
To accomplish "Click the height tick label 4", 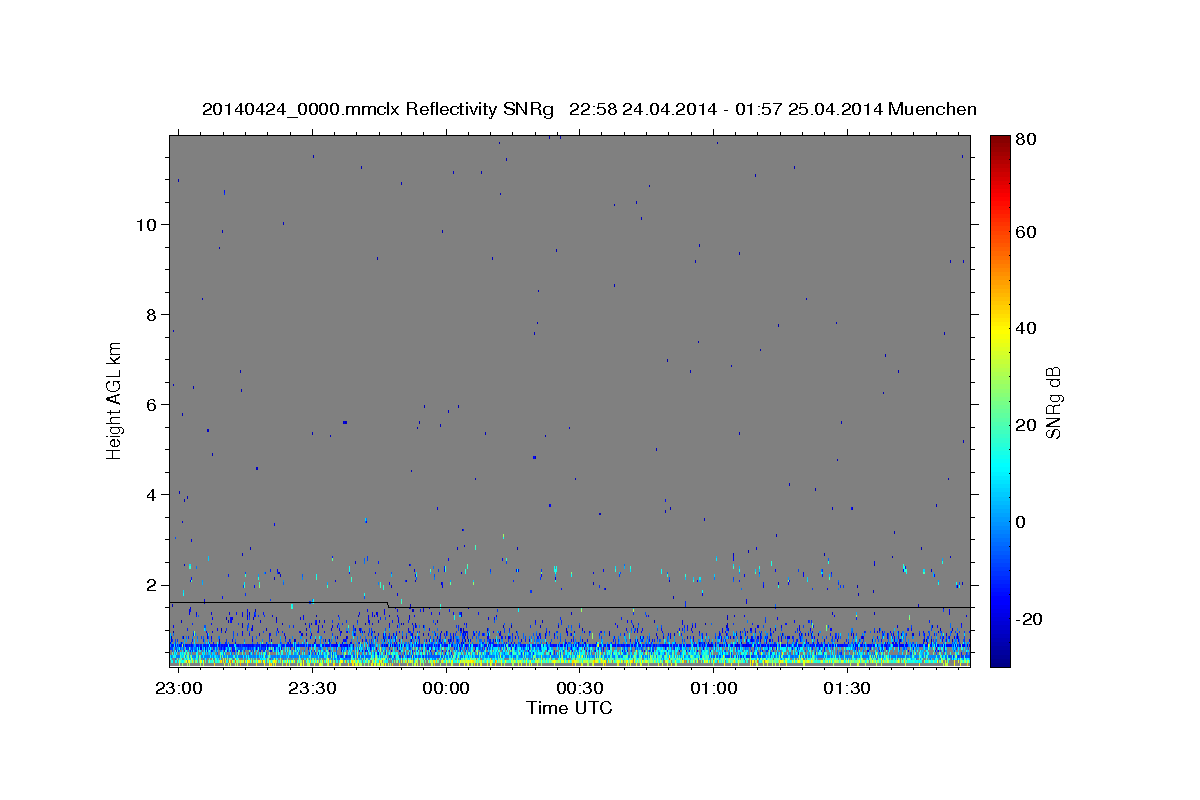I will tap(150, 494).
